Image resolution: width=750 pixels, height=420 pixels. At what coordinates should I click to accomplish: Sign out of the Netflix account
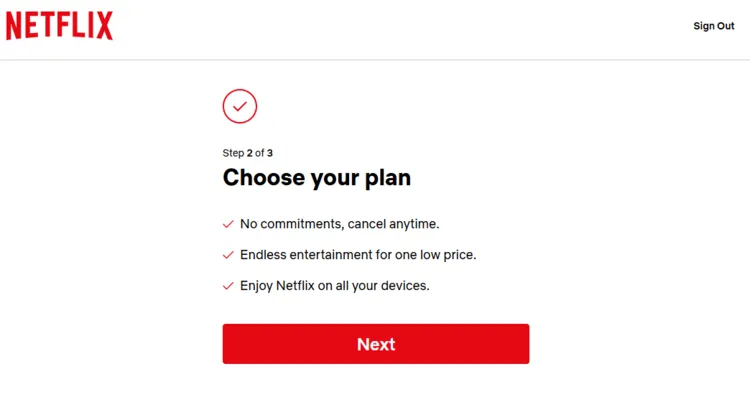click(x=713, y=26)
